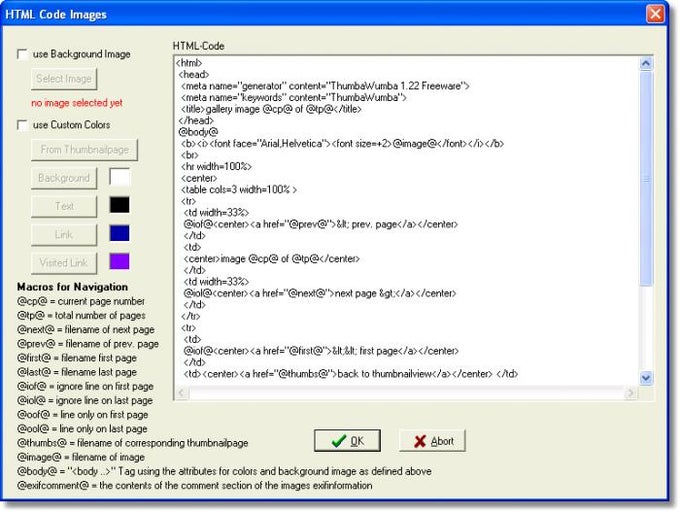This screenshot has width=680, height=512.
Task: Click the @tp@ total number of pages macro
Action: pos(82,316)
